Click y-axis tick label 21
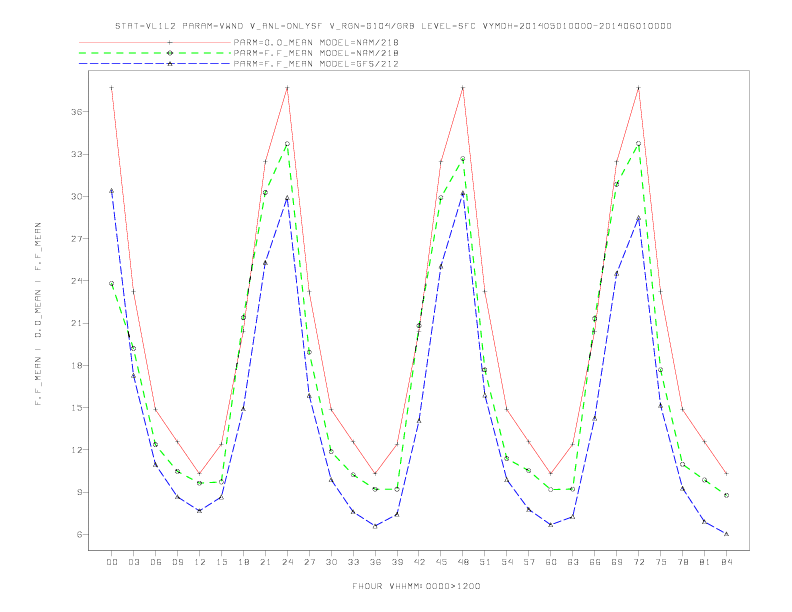Screen dimensions: 792x612 click(77, 323)
